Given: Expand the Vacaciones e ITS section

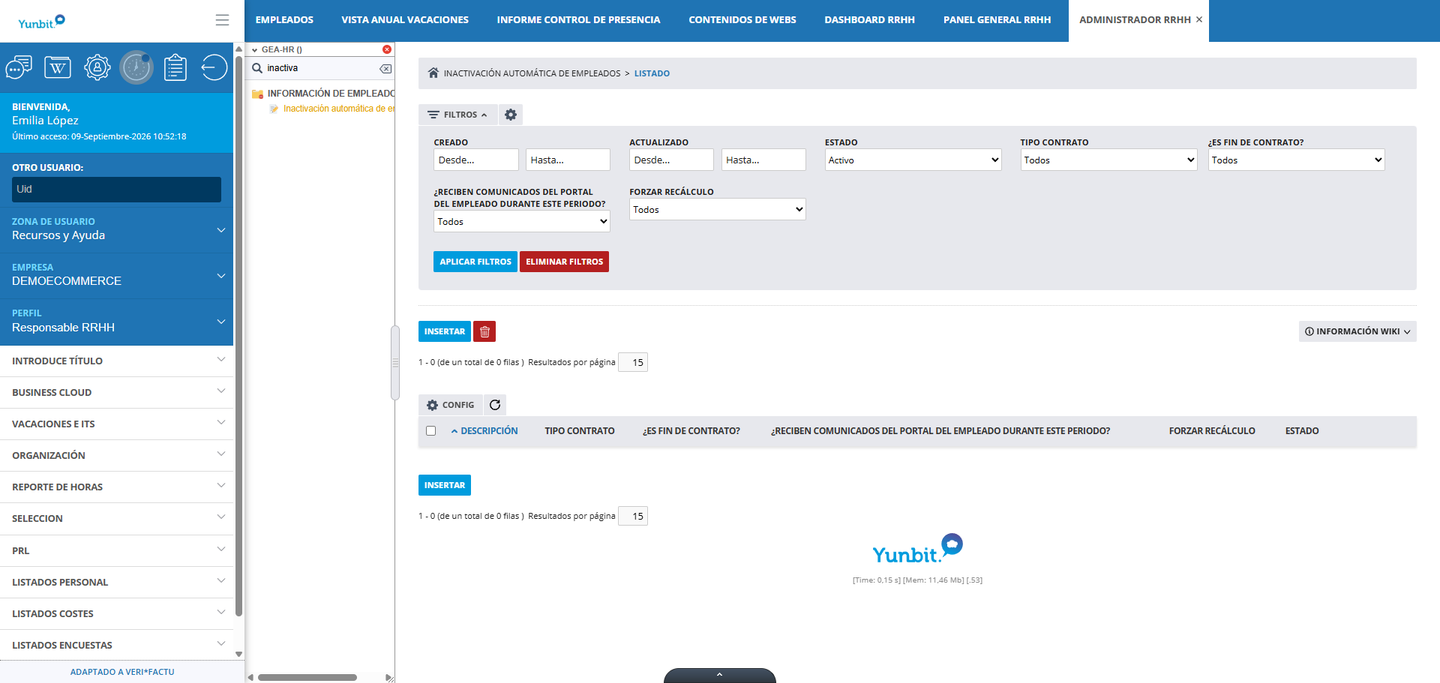Looking at the screenshot, I should tap(117, 424).
